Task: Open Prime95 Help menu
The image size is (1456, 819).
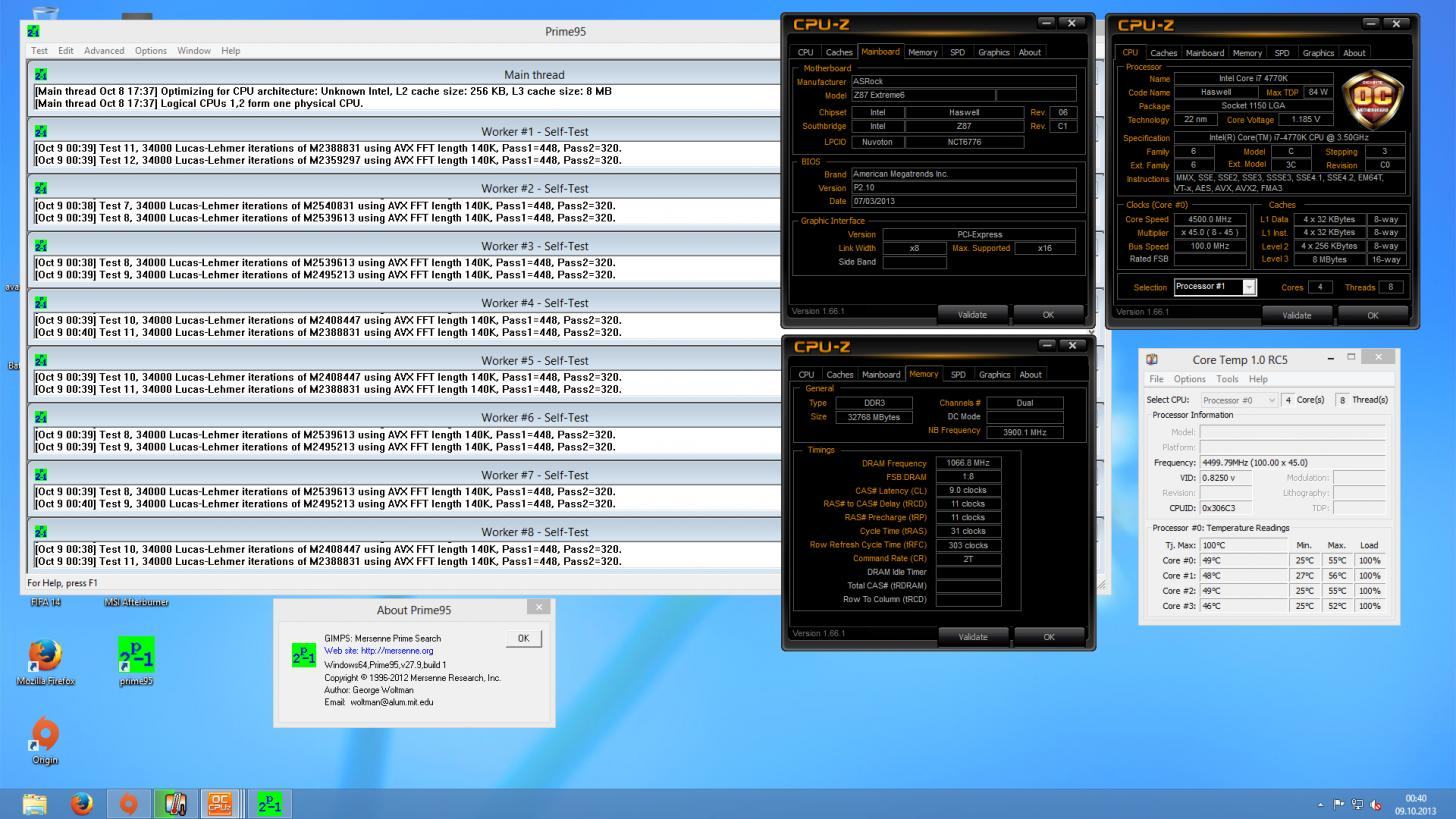Action: coord(230,50)
